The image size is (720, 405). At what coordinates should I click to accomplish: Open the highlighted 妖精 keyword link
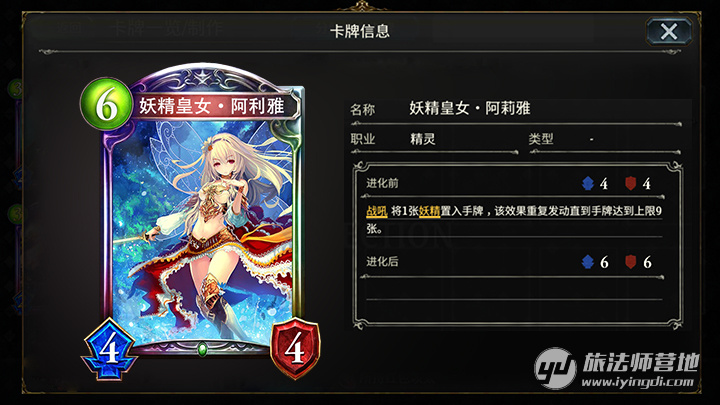coord(429,211)
